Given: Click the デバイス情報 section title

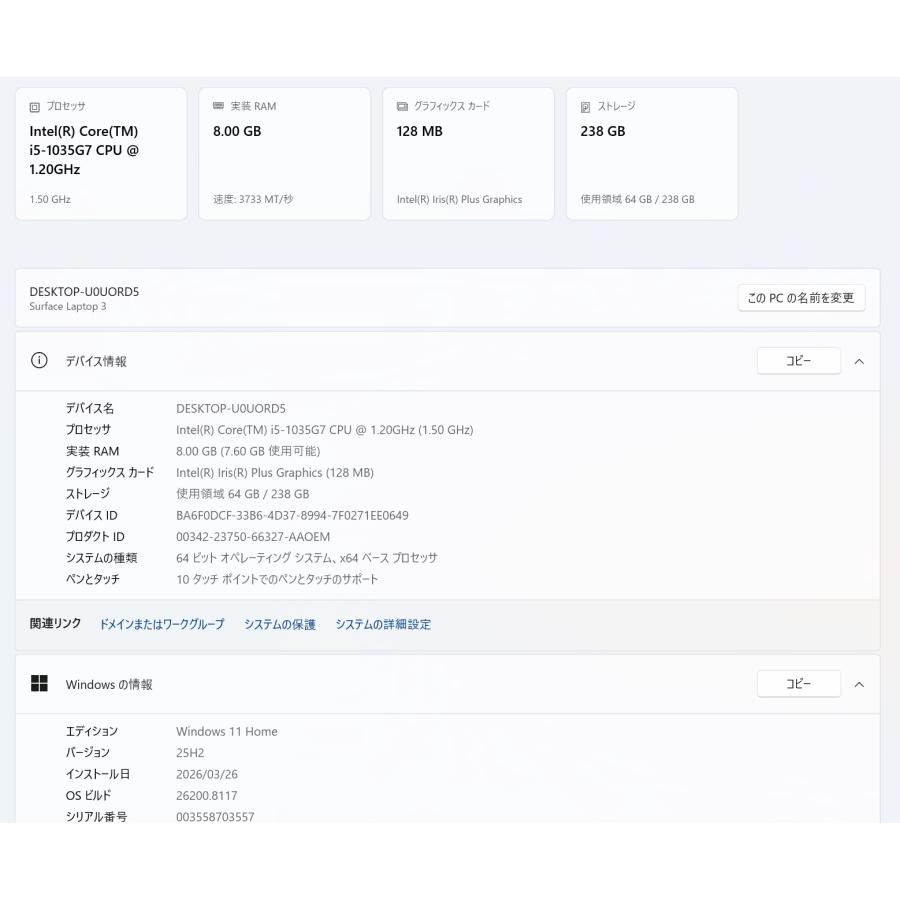Looking at the screenshot, I should coord(96,361).
